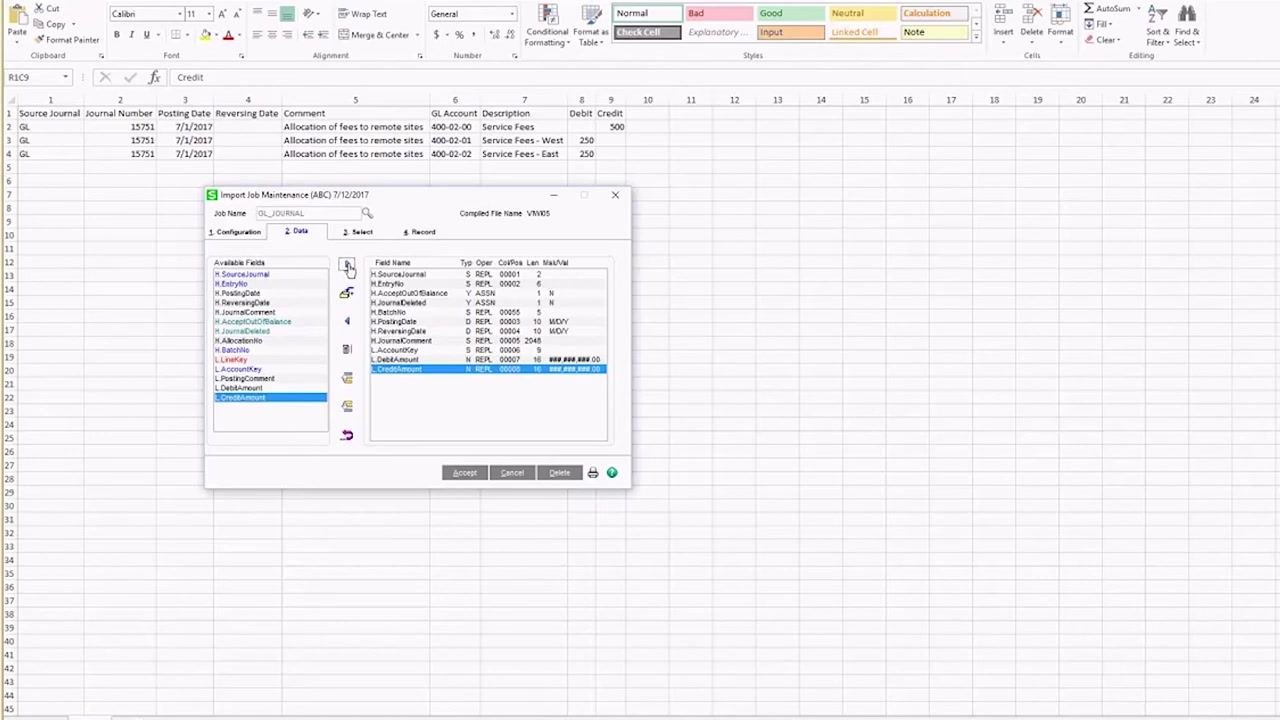Image resolution: width=1280 pixels, height=720 pixels.
Task: Open the 4. Record tab
Action: click(419, 232)
